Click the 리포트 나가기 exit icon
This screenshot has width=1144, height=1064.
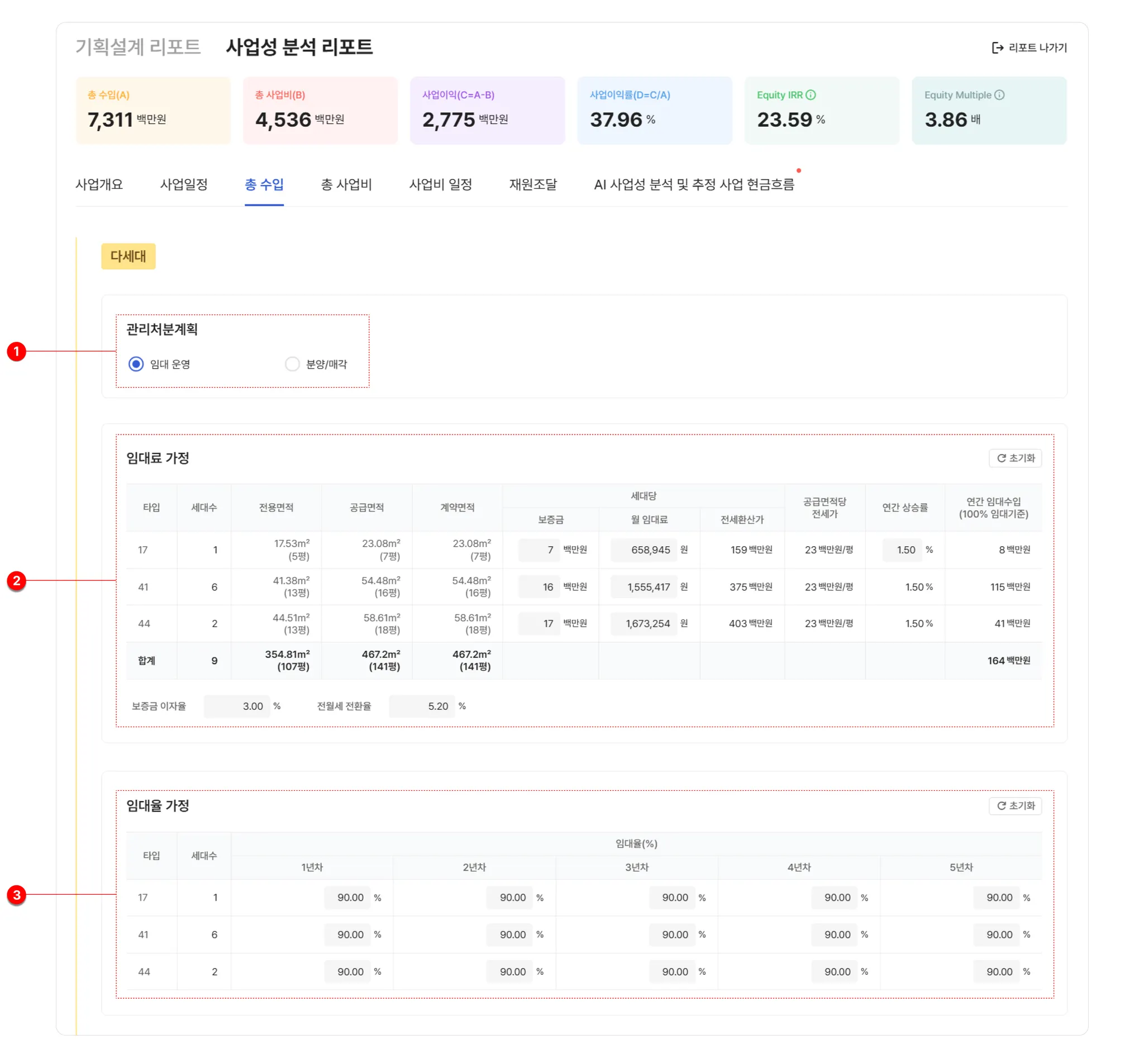point(997,48)
